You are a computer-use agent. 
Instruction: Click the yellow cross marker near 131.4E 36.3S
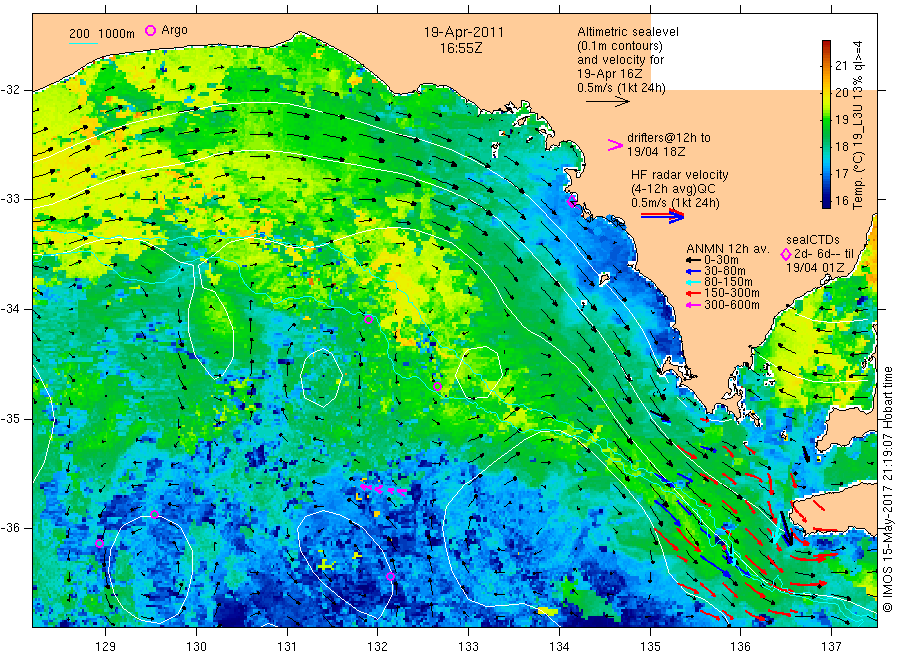(x=326, y=566)
